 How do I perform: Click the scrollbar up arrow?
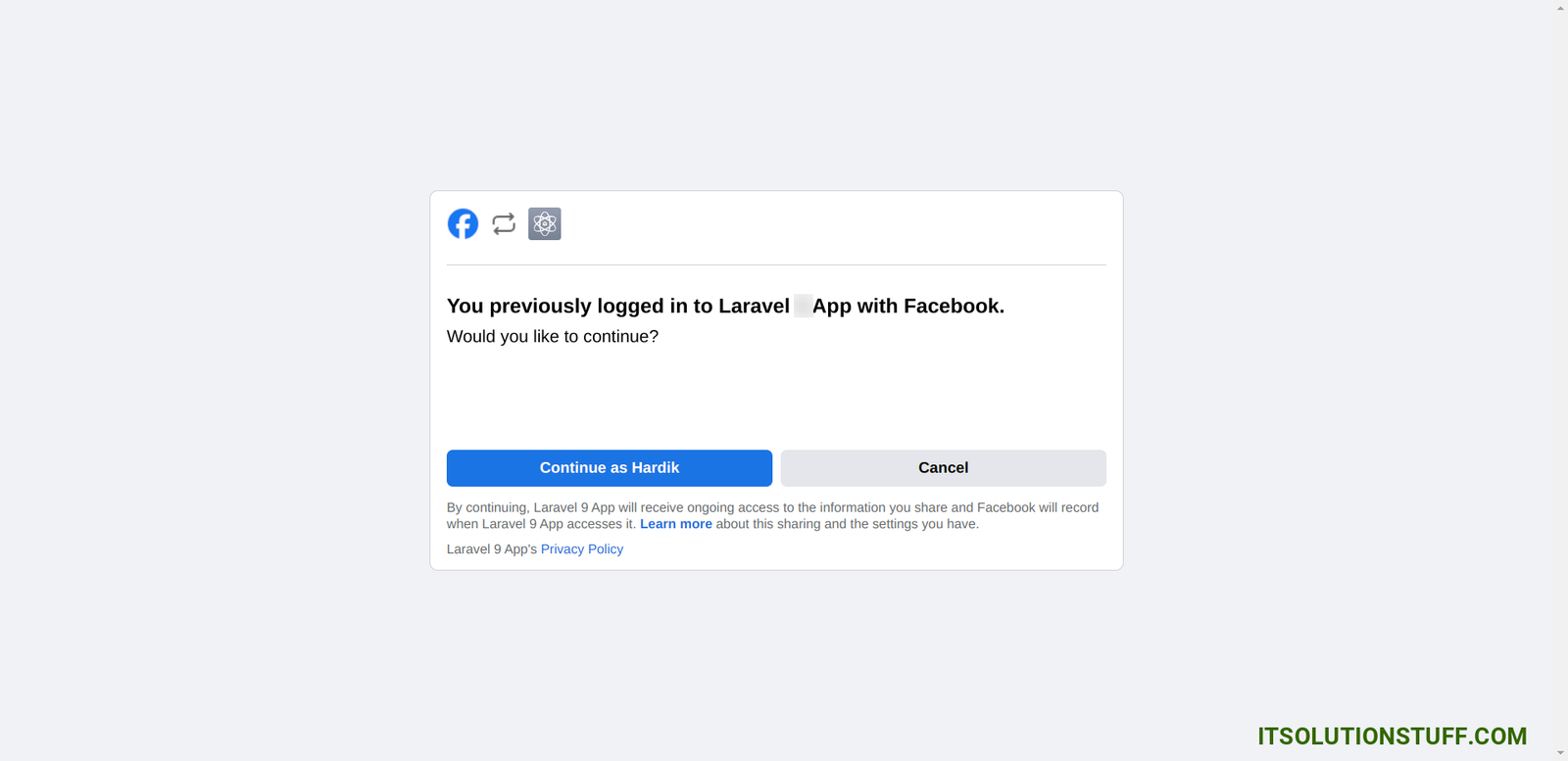(1560, 8)
